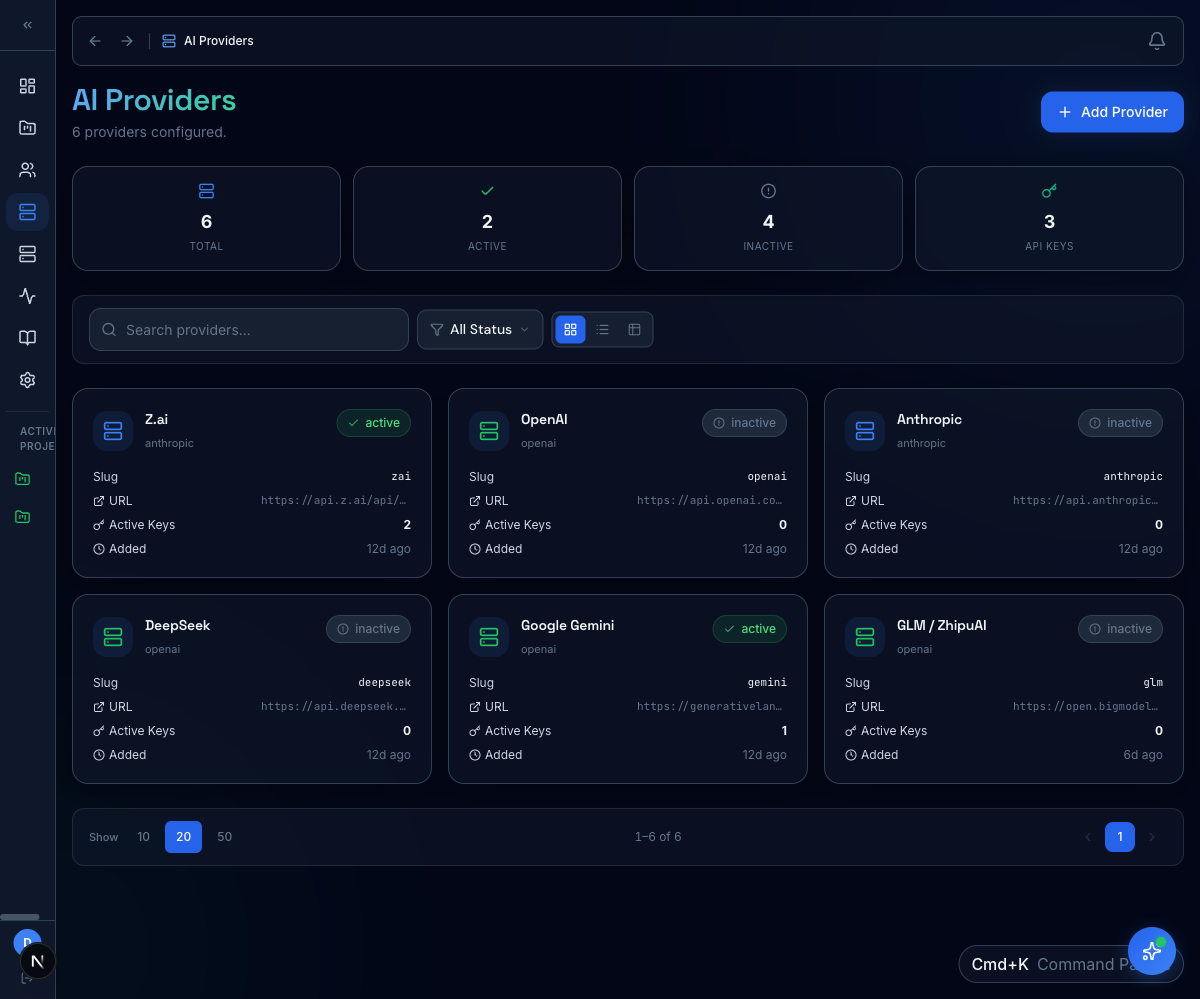Go to page 1
Screen dimensions: 1200x999
[x=1120, y=837]
